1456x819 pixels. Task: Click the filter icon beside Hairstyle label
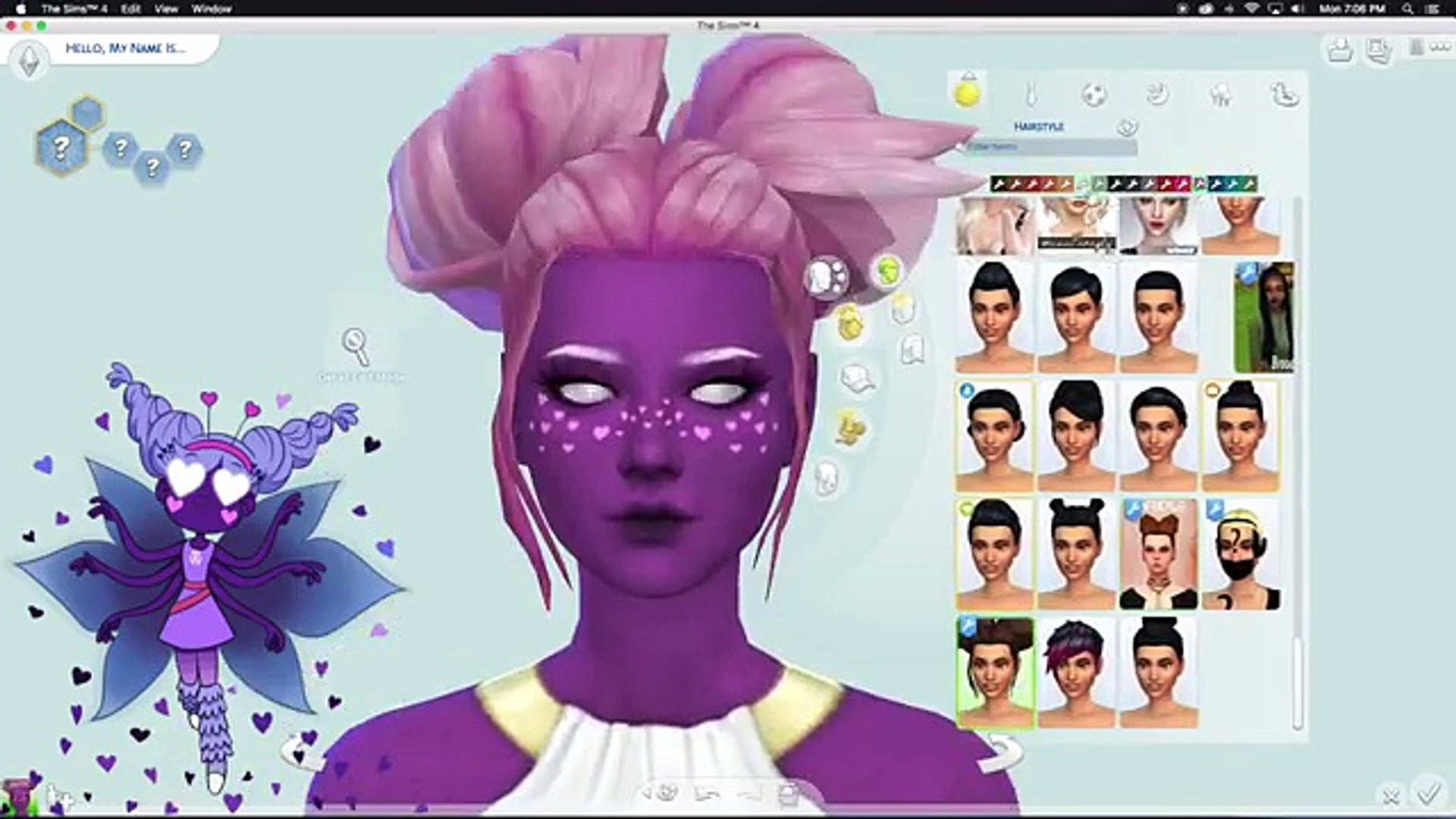click(1128, 127)
